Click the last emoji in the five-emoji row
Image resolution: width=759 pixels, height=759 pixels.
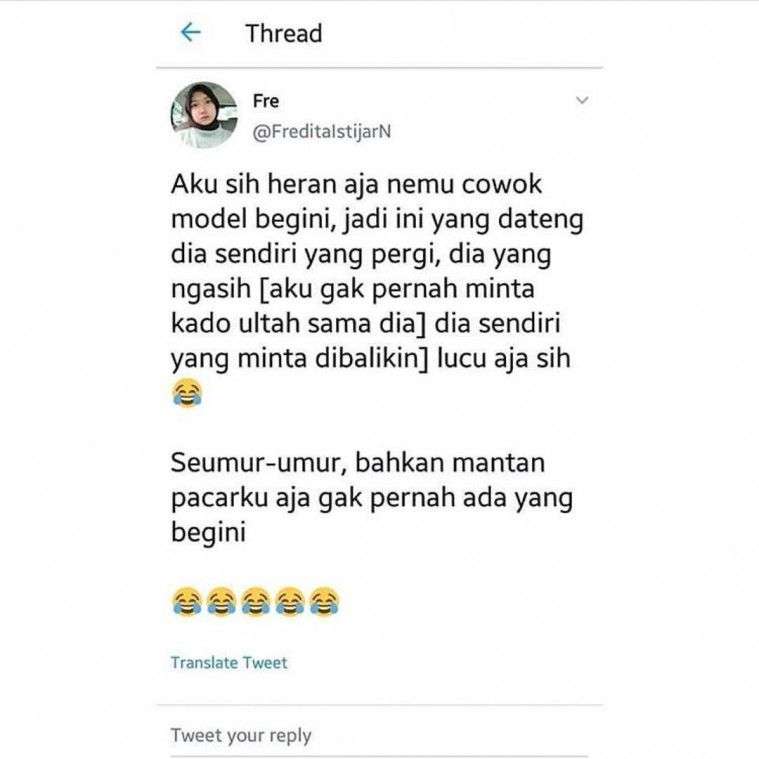point(324,601)
